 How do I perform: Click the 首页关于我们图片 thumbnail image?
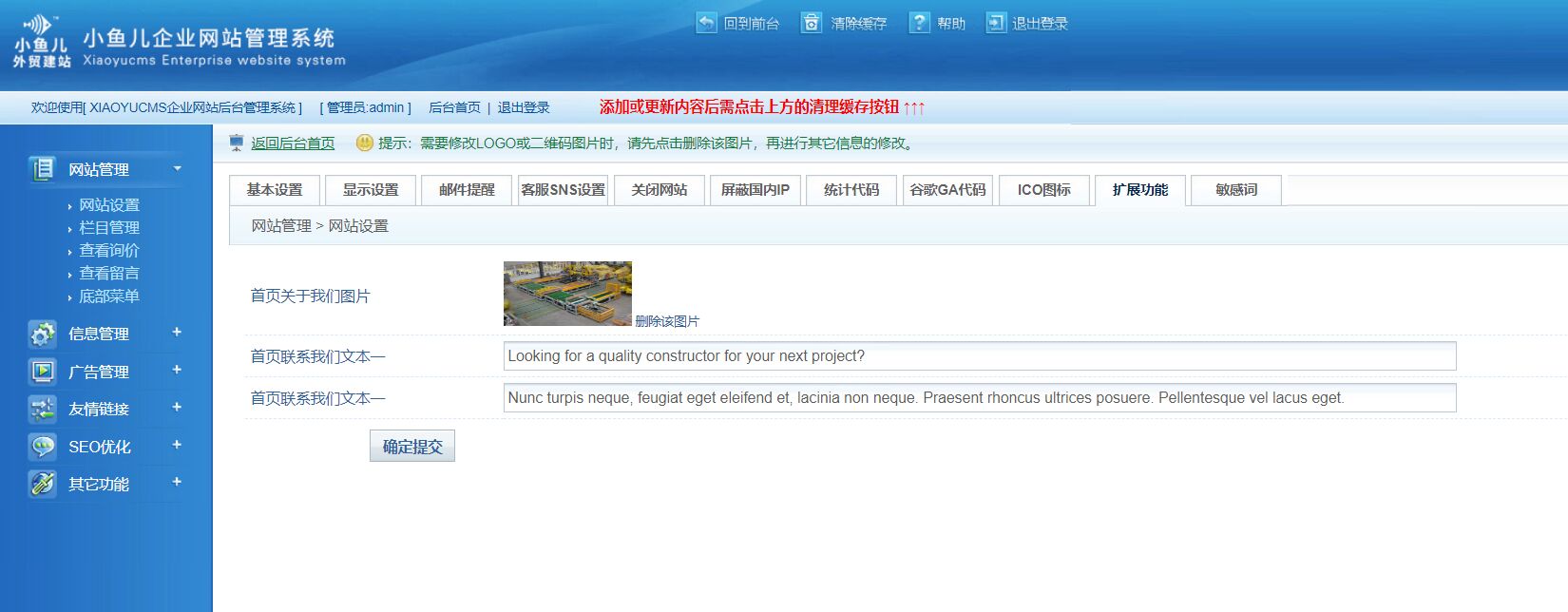tap(567, 294)
